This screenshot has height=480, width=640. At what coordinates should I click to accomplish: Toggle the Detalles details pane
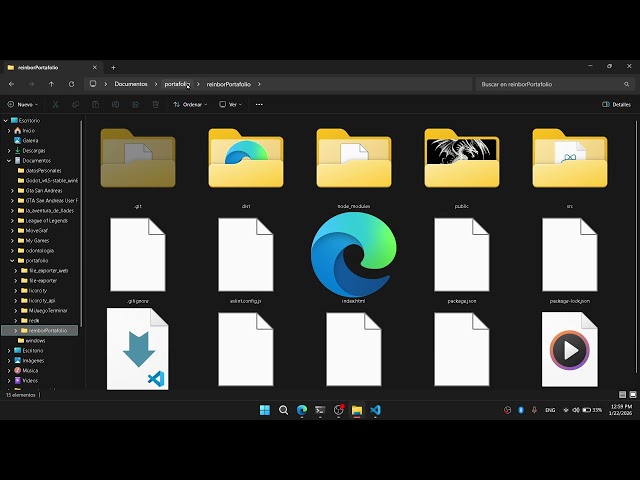click(616, 104)
